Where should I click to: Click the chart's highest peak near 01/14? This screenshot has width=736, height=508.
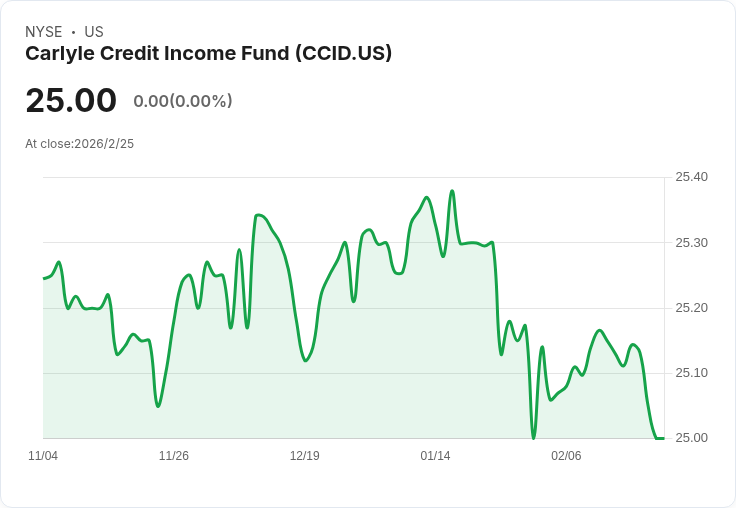(452, 191)
